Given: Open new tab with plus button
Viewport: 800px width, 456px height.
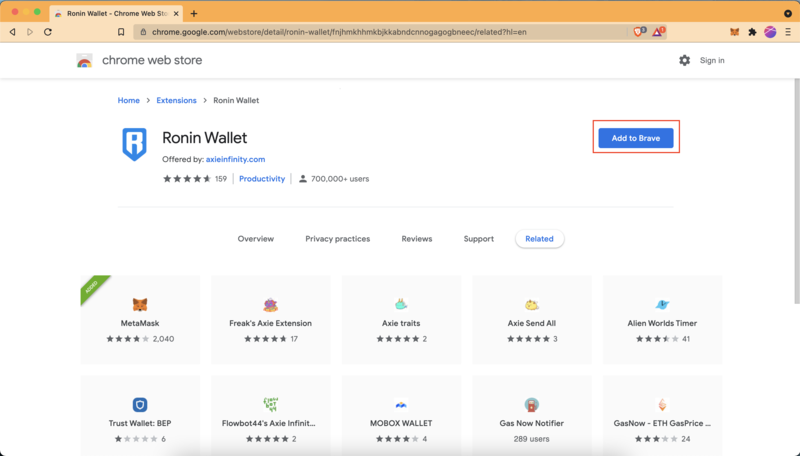Looking at the screenshot, I should 194,13.
